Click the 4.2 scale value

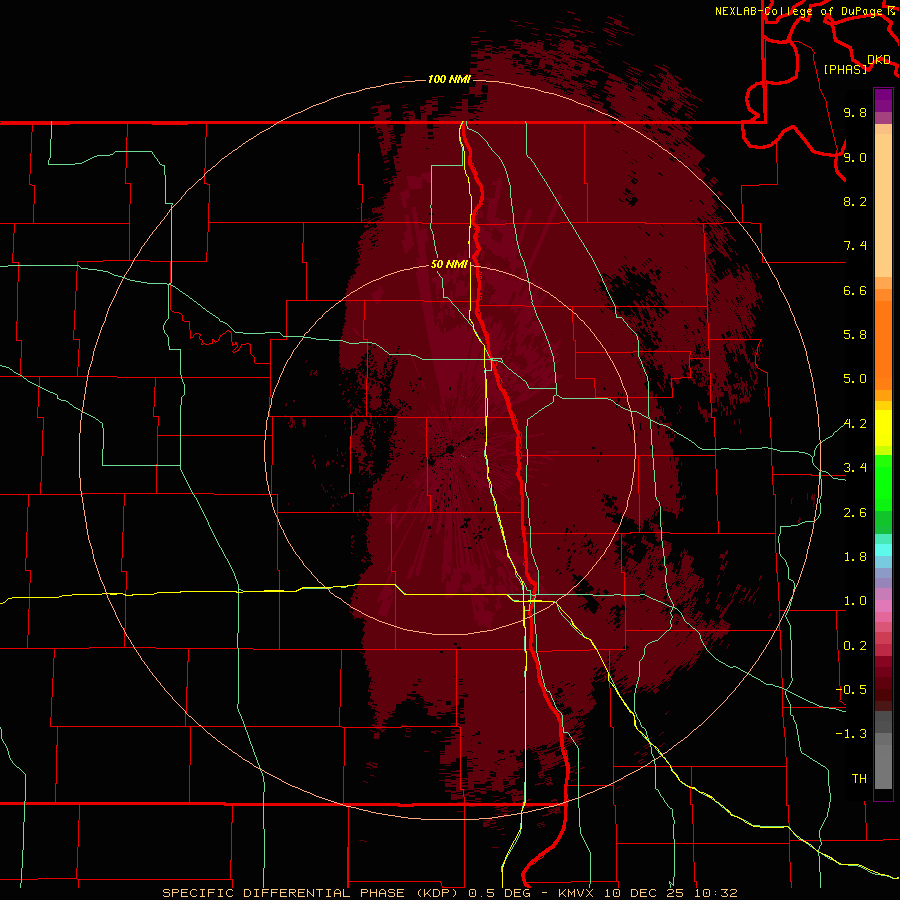point(855,424)
